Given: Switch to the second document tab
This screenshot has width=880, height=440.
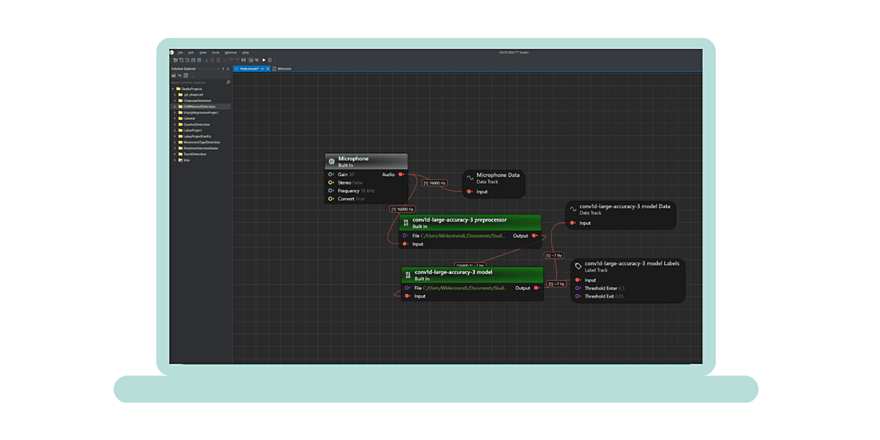Looking at the screenshot, I should point(284,69).
